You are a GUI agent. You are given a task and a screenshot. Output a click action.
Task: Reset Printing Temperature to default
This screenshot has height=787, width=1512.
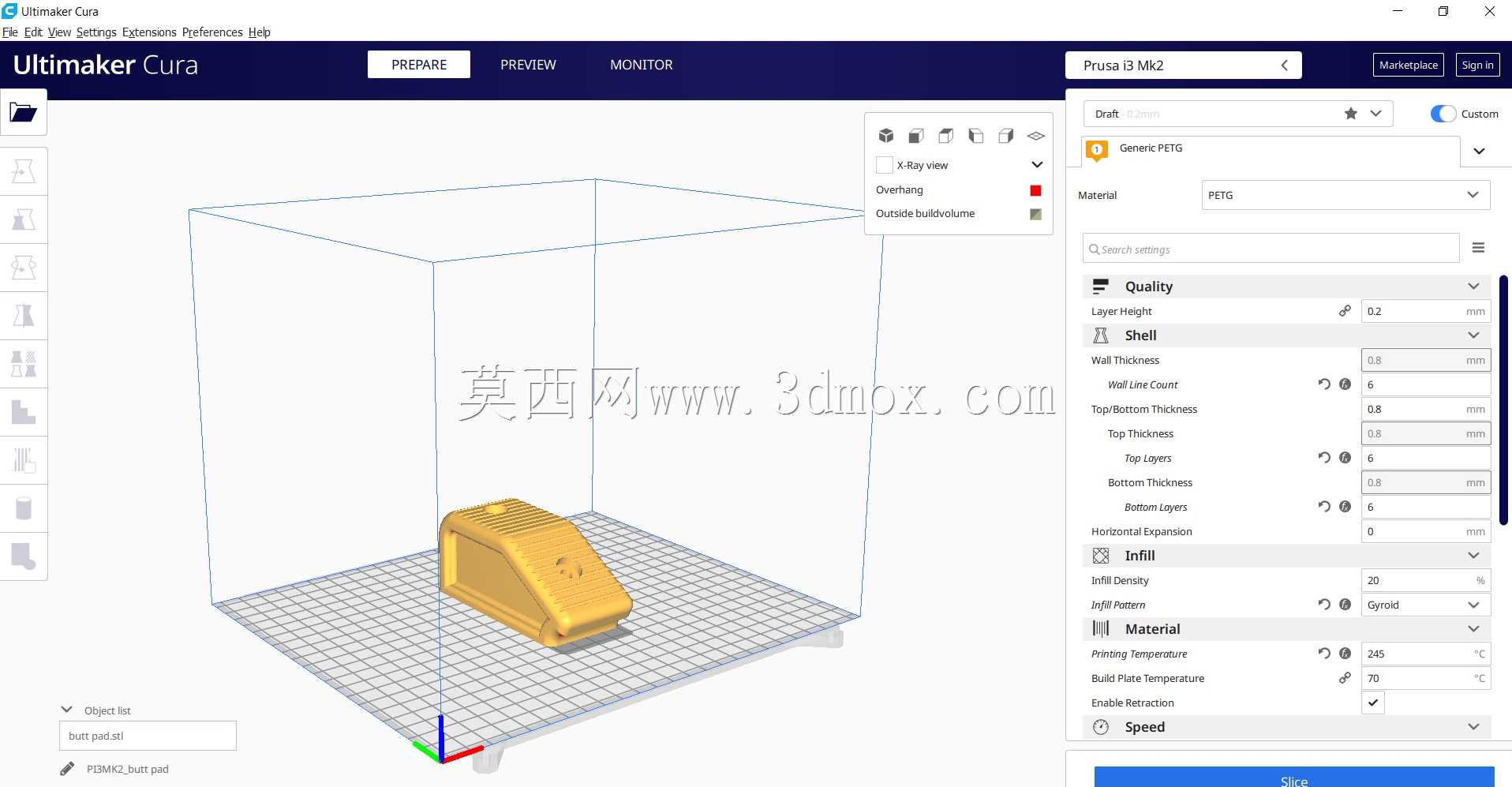(x=1324, y=654)
